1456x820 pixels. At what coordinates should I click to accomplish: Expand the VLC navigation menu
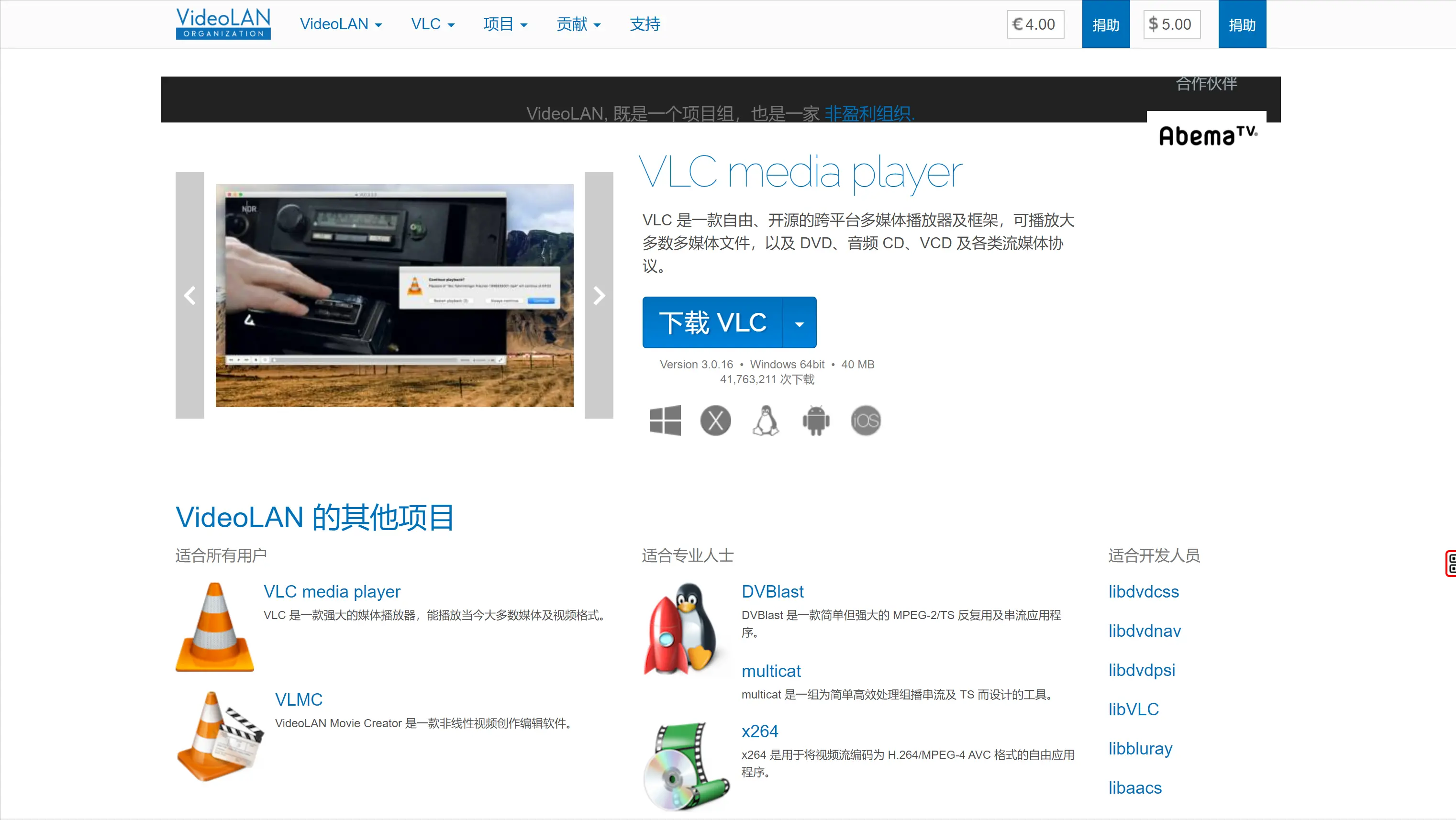pyautogui.click(x=433, y=24)
